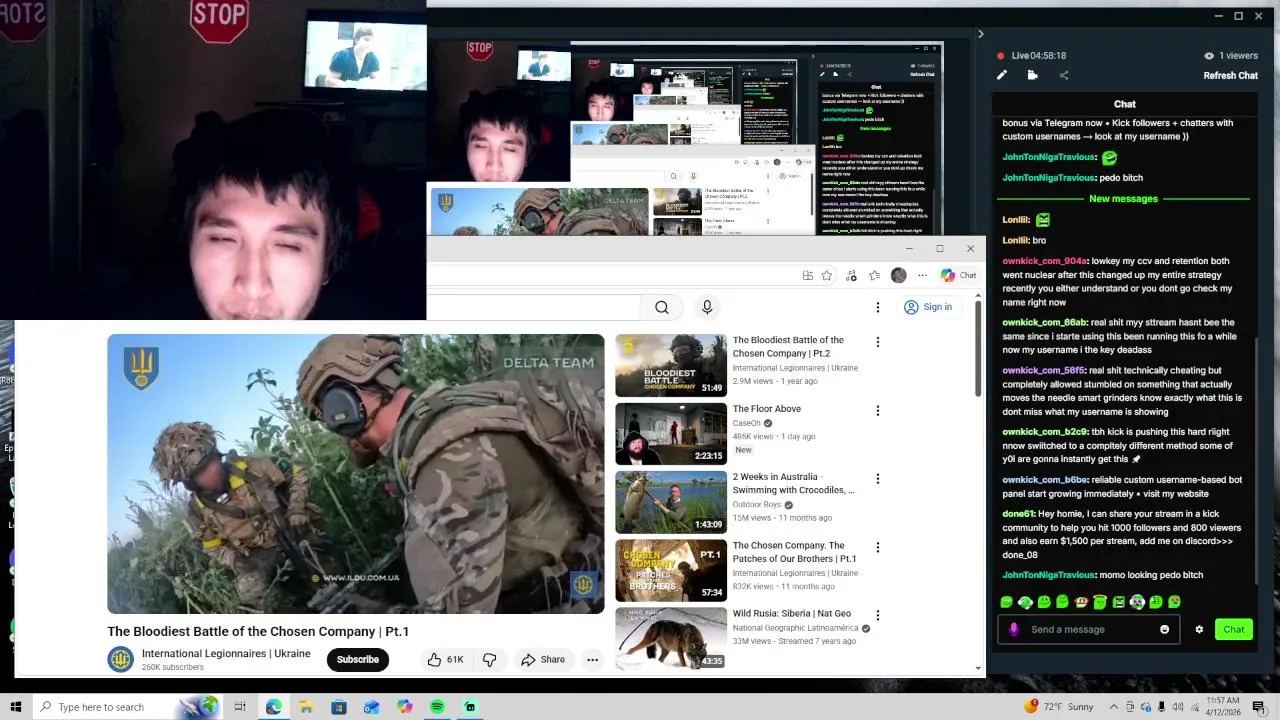Open the emoji picker in chat input
Viewport: 1280px width, 720px height.
click(x=1164, y=630)
